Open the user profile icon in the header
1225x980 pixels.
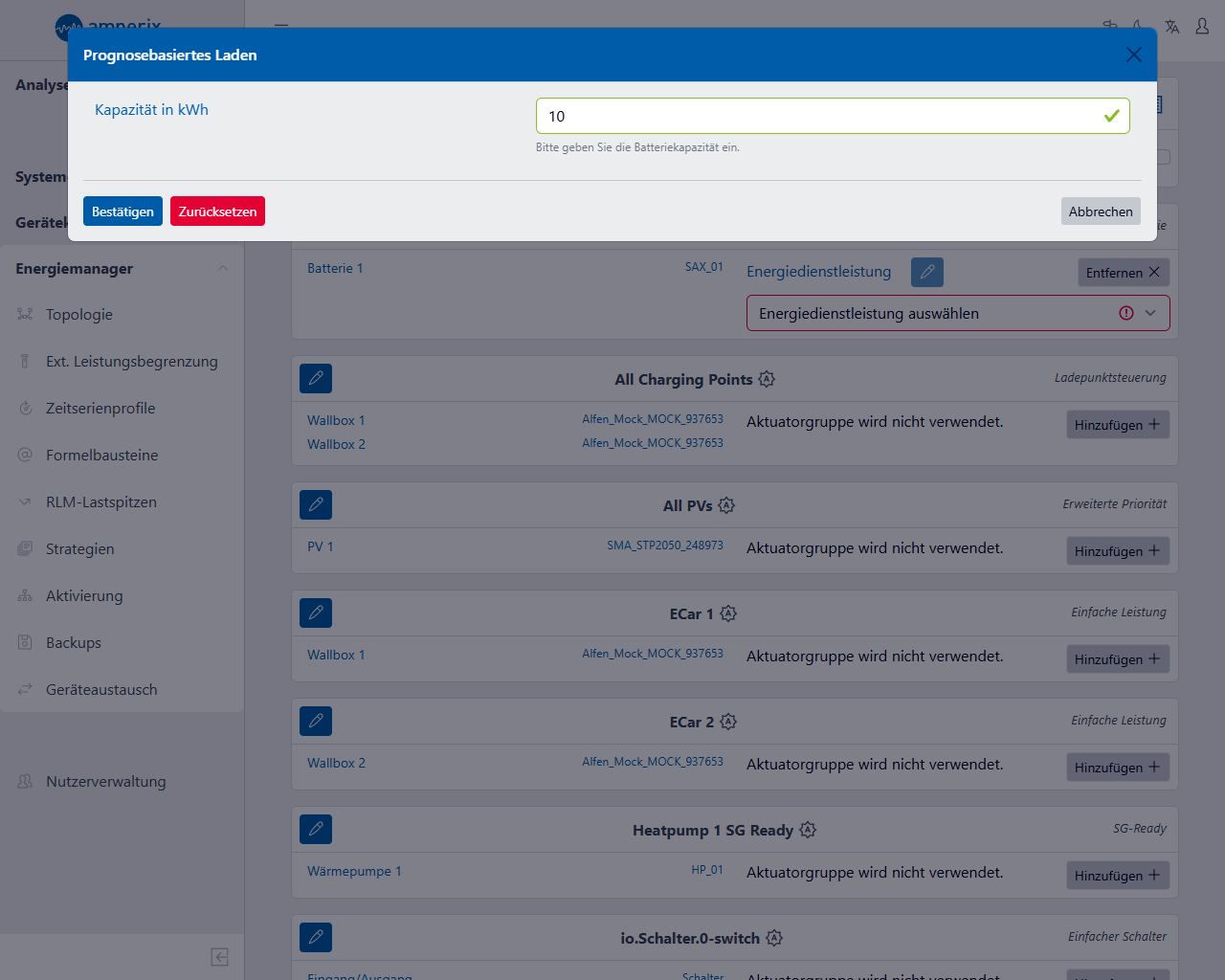[1202, 27]
